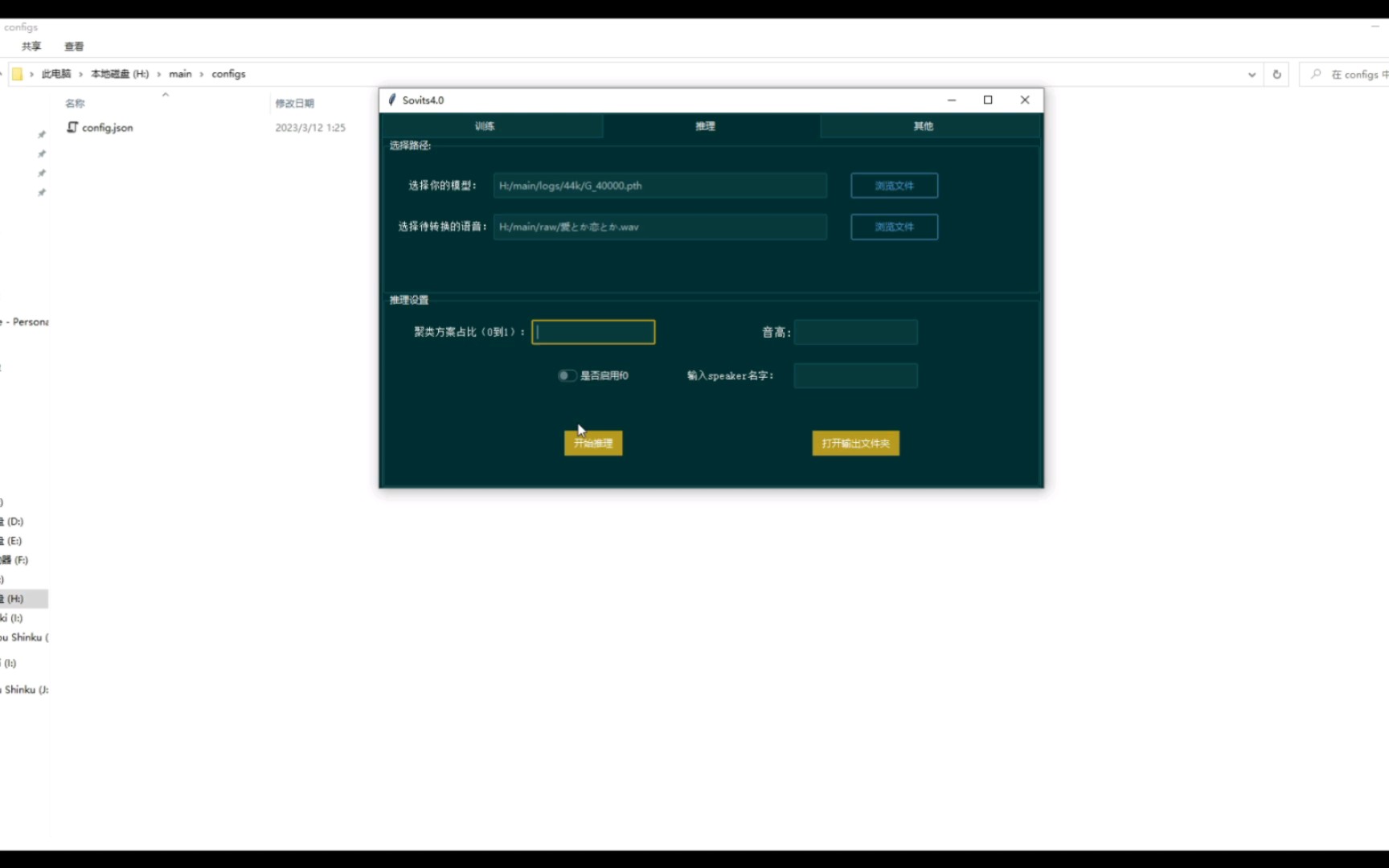
Task: Click the config.json file icon
Action: point(72,127)
